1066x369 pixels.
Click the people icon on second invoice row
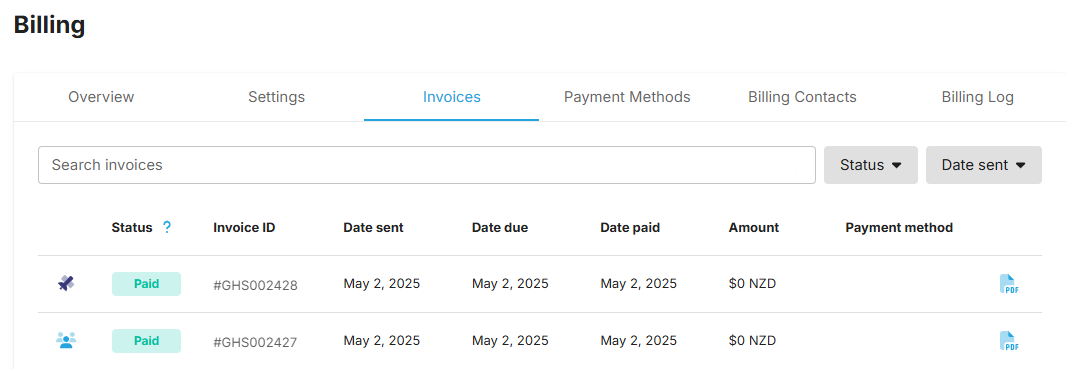coord(66,340)
